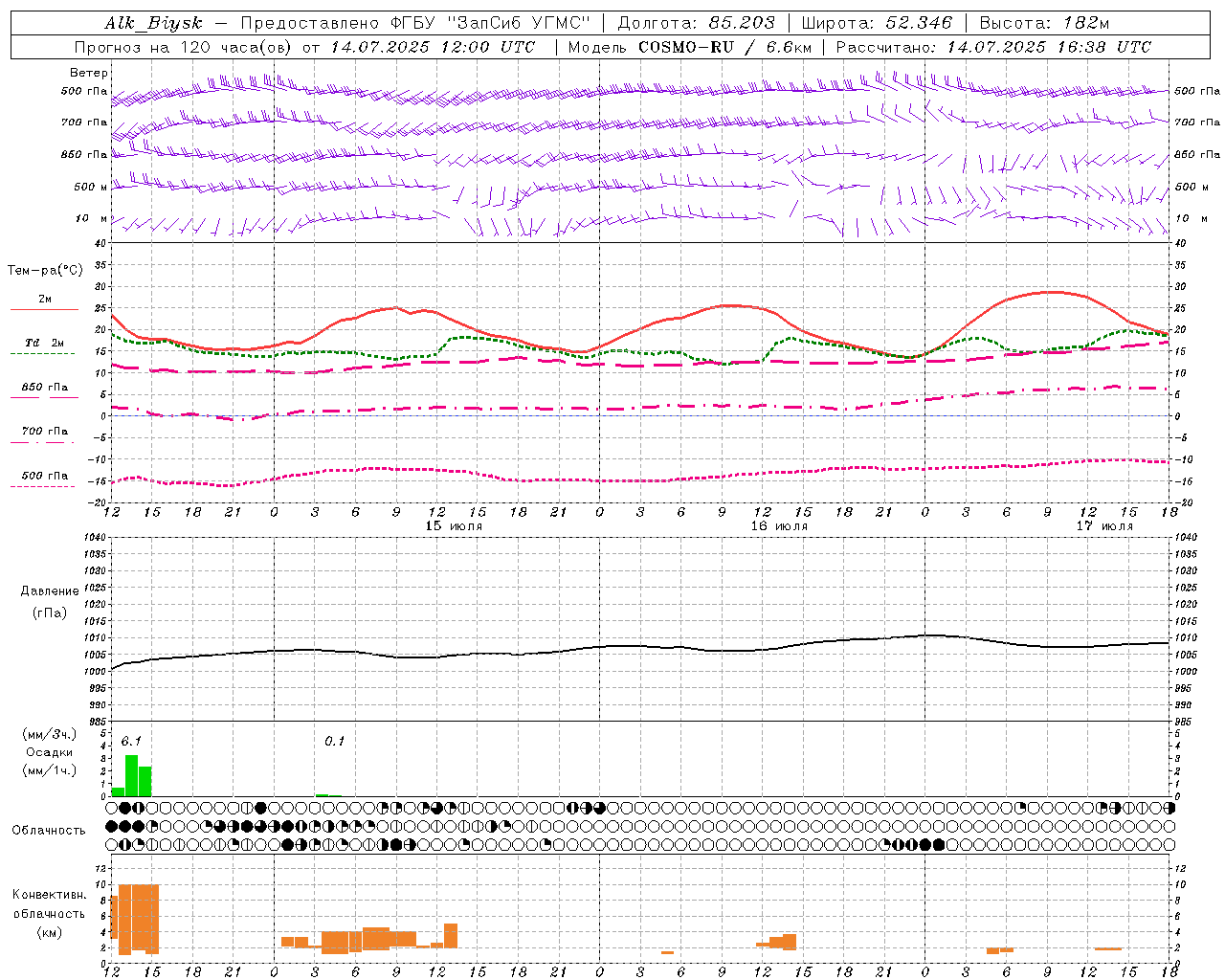This screenshot has width=1225, height=980.
Task: Select the longitude value 85.203
Action: tap(742, 23)
